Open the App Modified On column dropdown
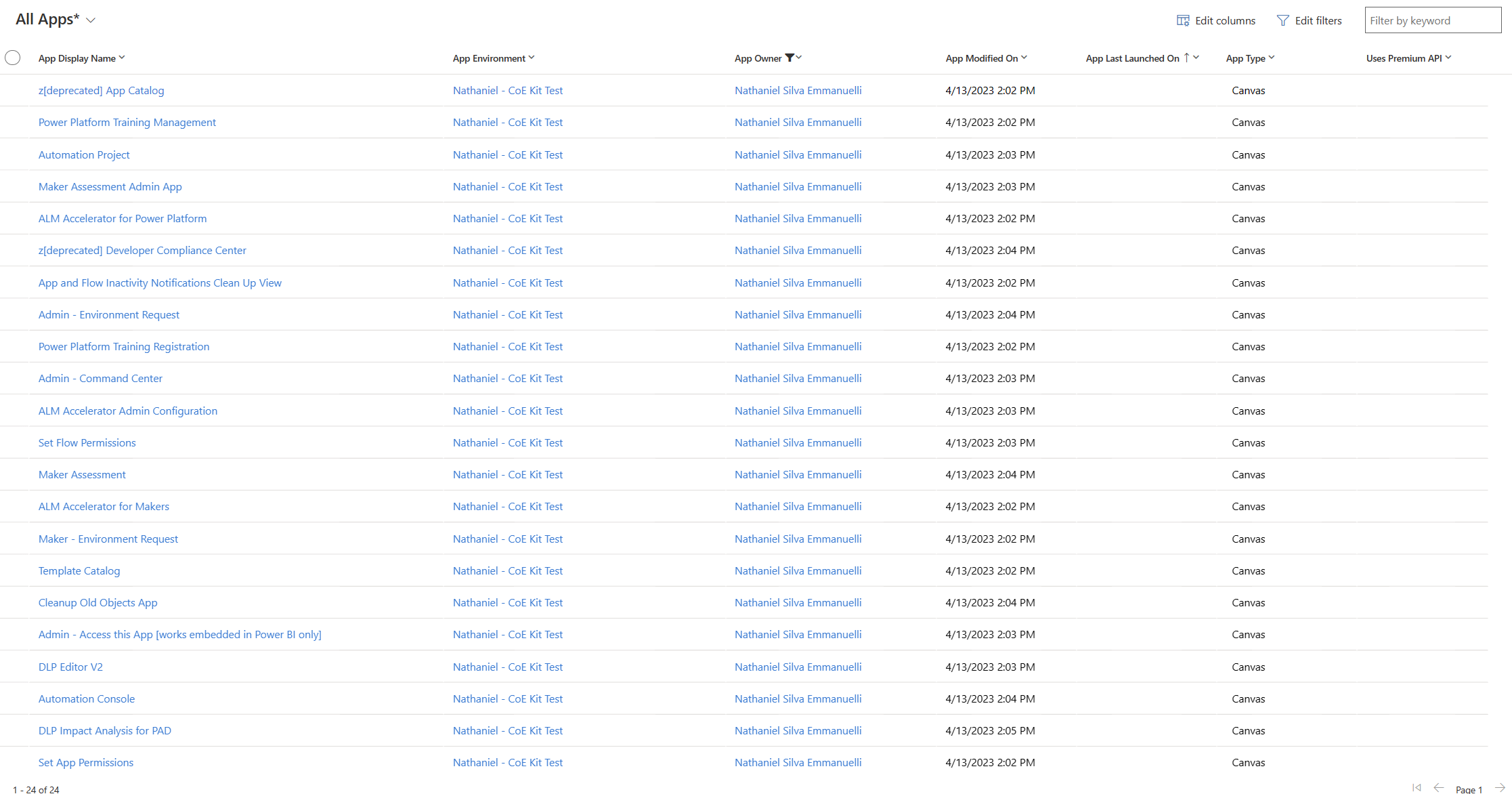This screenshot has height=794, width=1512. [1024, 58]
